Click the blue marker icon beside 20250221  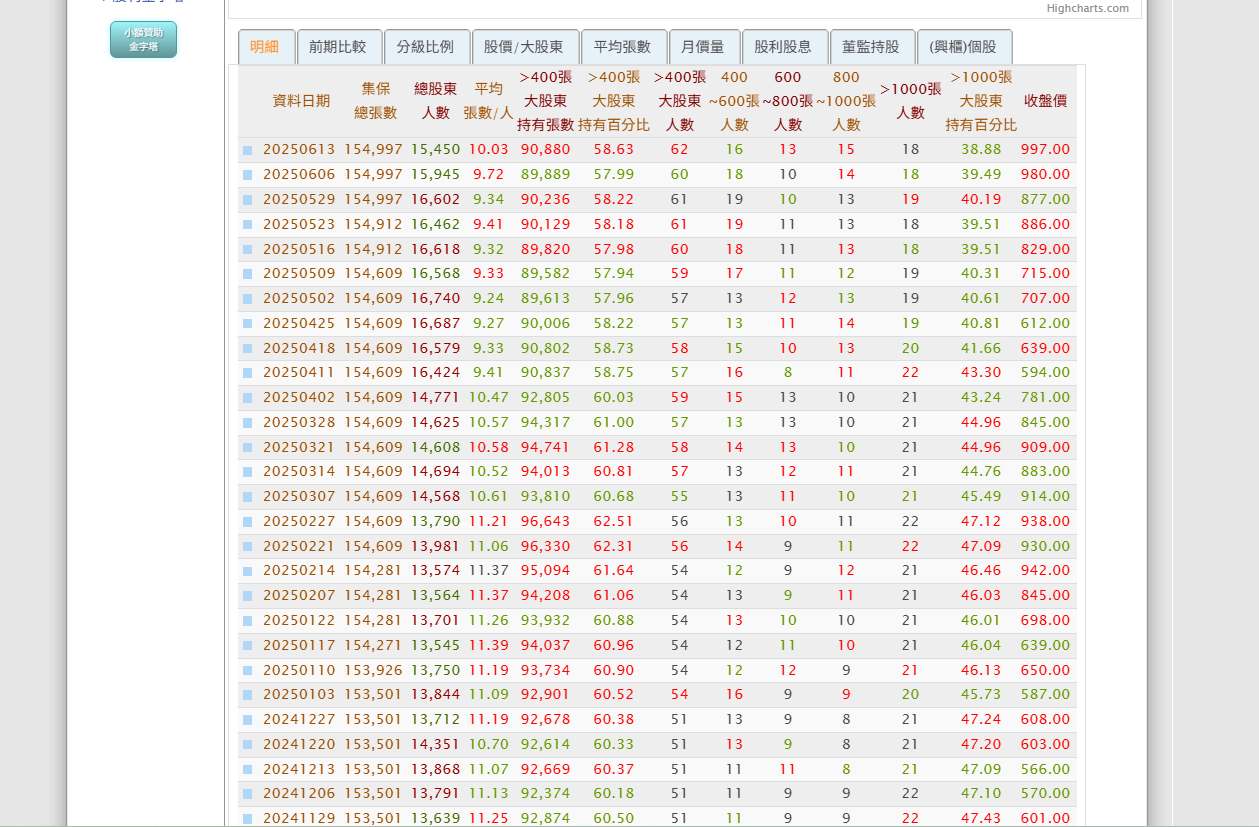point(247,546)
